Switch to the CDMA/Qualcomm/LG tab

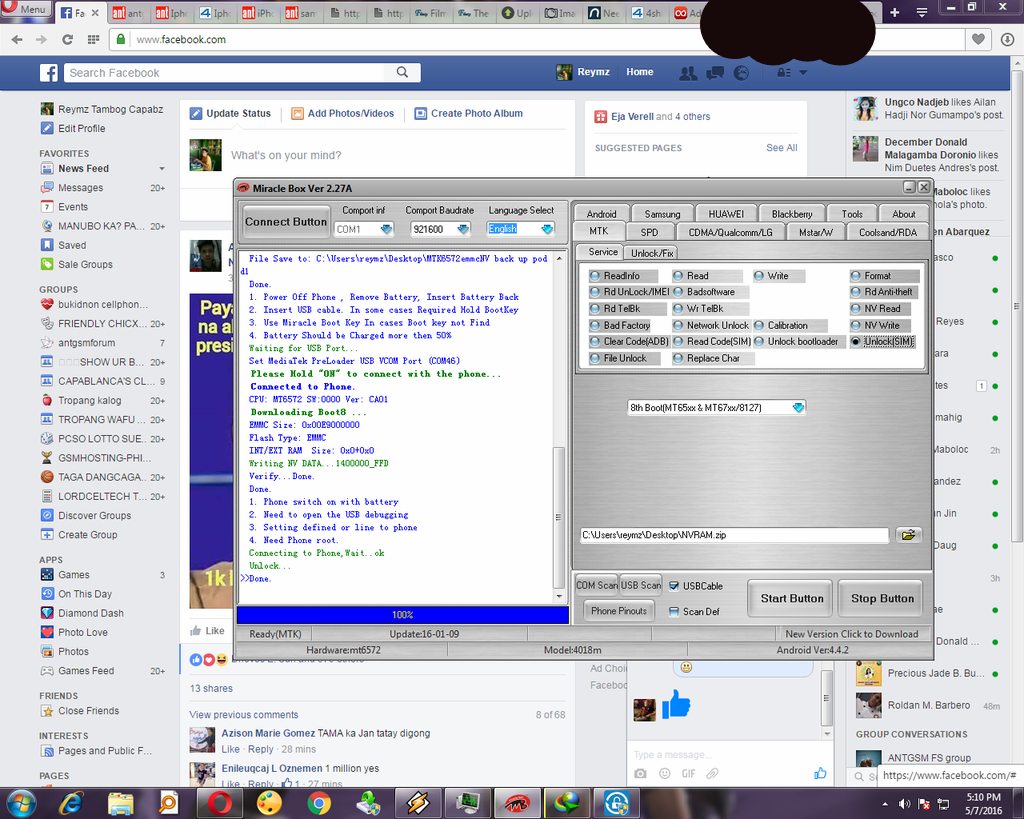730,233
